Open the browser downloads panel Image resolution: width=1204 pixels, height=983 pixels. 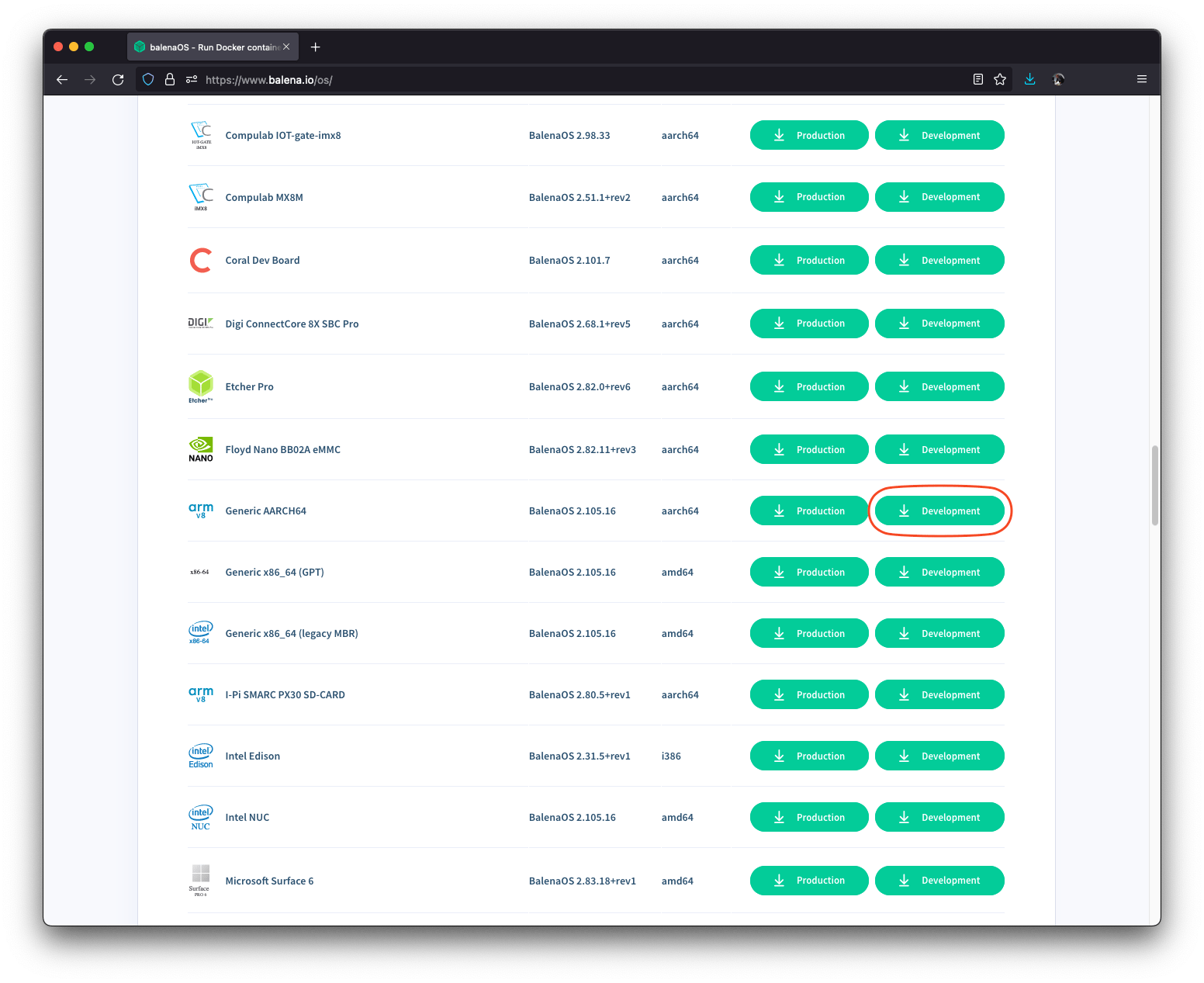[x=1029, y=78]
